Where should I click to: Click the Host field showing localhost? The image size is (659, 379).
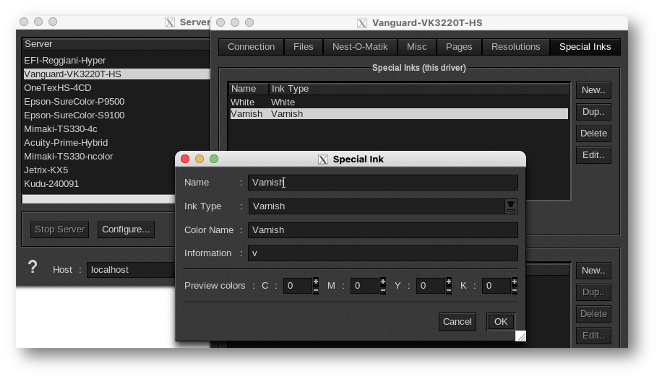[x=131, y=270]
